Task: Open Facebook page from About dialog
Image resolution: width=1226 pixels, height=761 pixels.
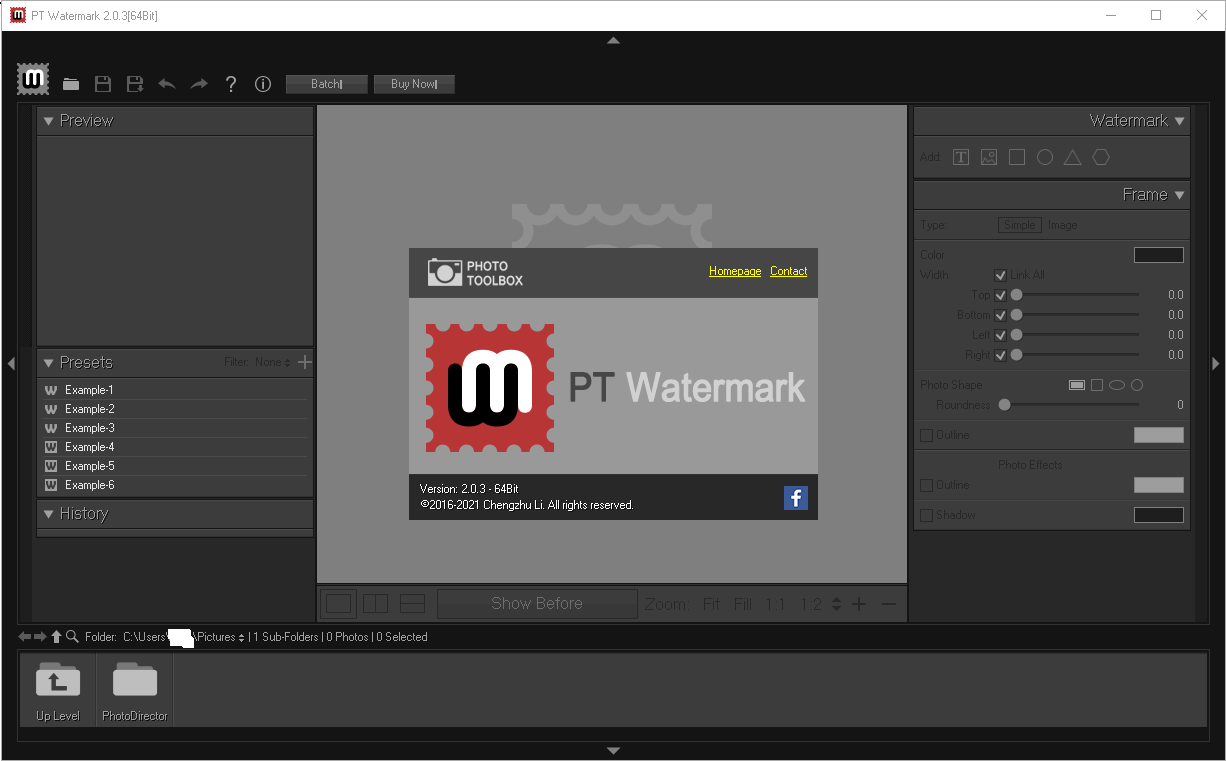Action: coord(796,497)
